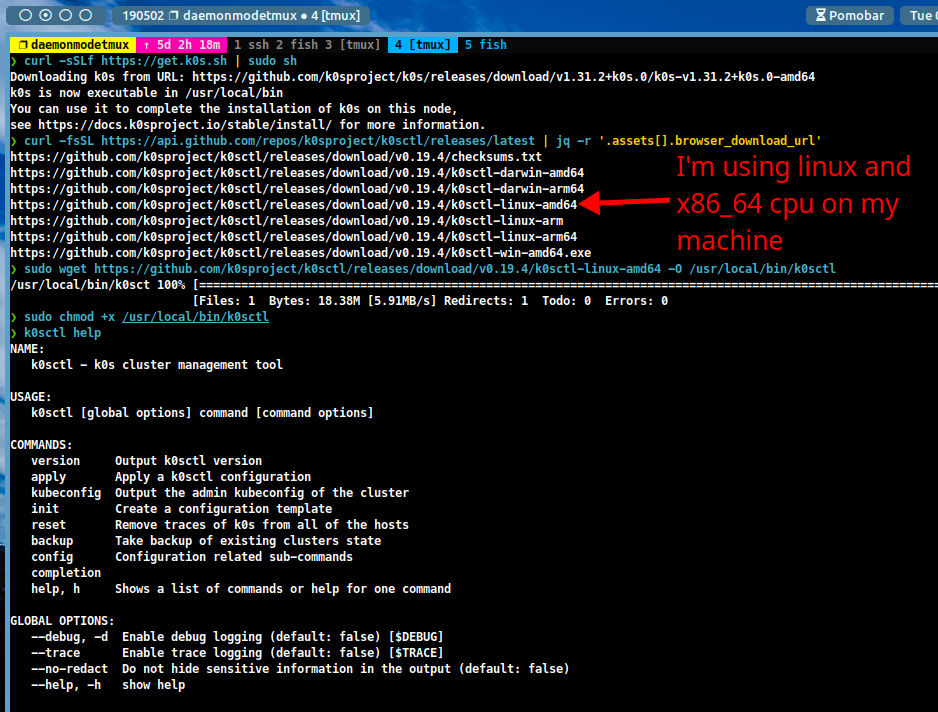Screen dimensions: 938x712
Task: Open the k0sctl-linux-arm download URL
Action: click(287, 221)
